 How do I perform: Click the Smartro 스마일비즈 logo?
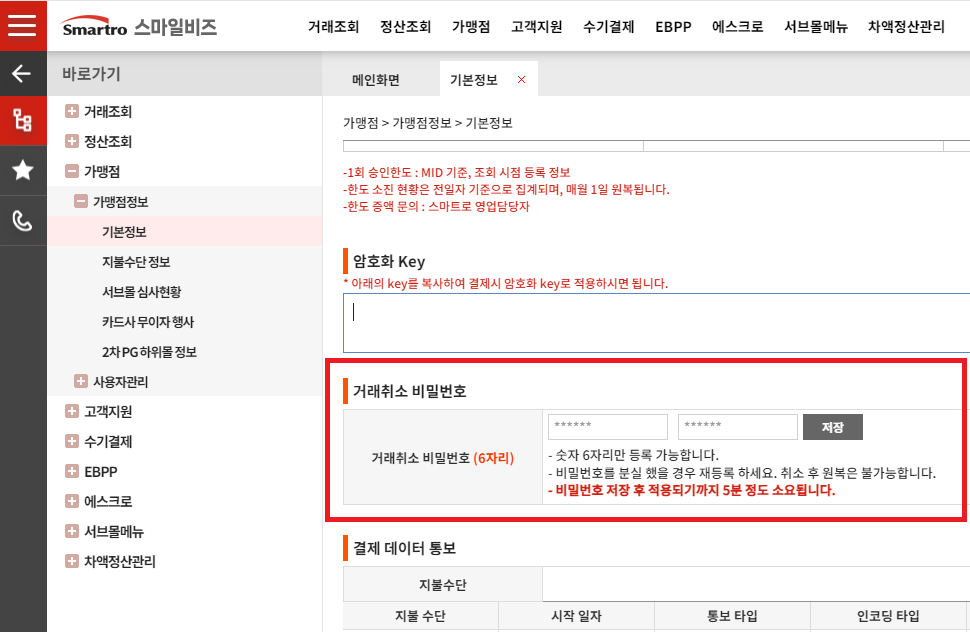[139, 27]
